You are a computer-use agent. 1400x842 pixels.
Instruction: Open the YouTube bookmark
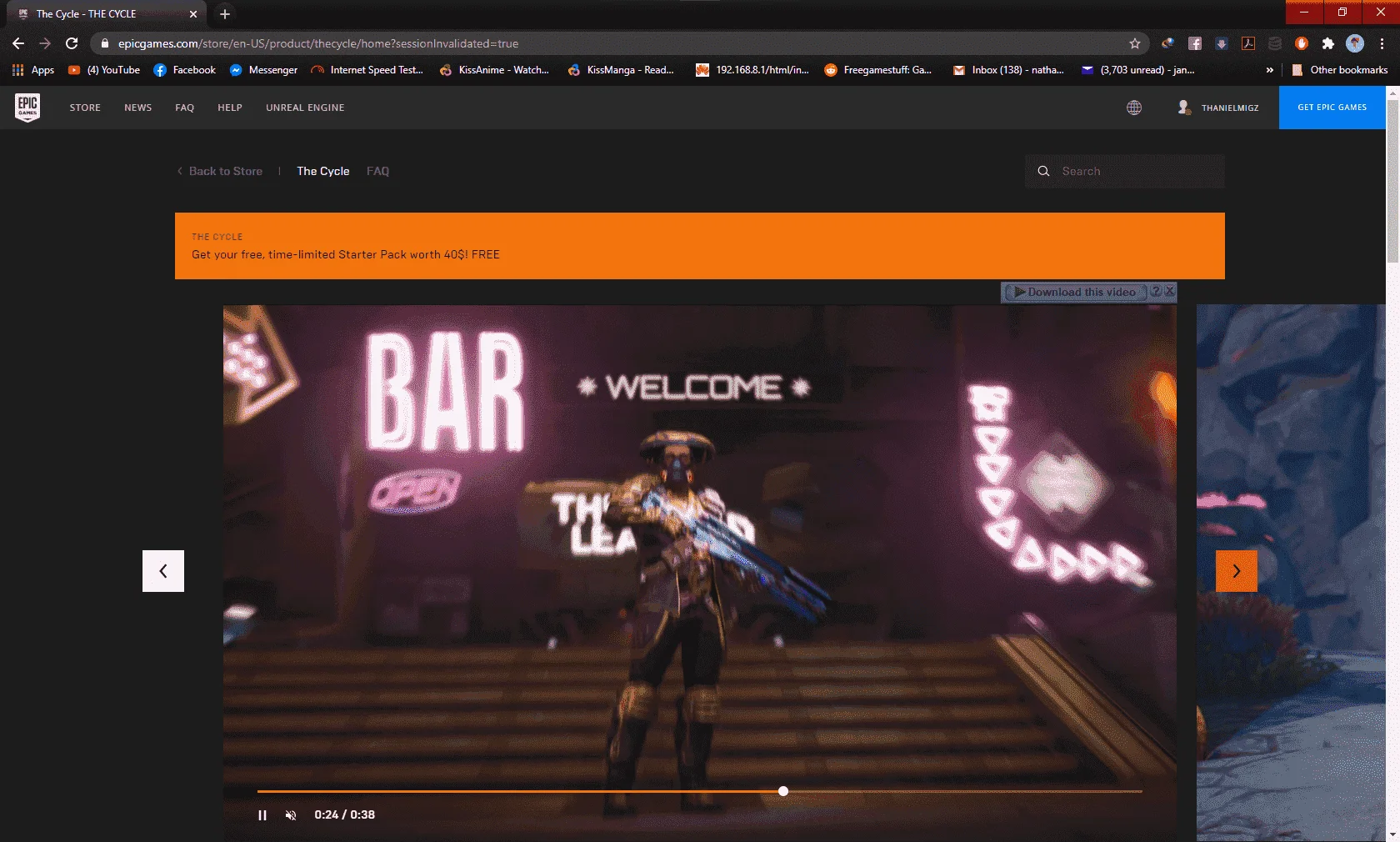click(104, 70)
